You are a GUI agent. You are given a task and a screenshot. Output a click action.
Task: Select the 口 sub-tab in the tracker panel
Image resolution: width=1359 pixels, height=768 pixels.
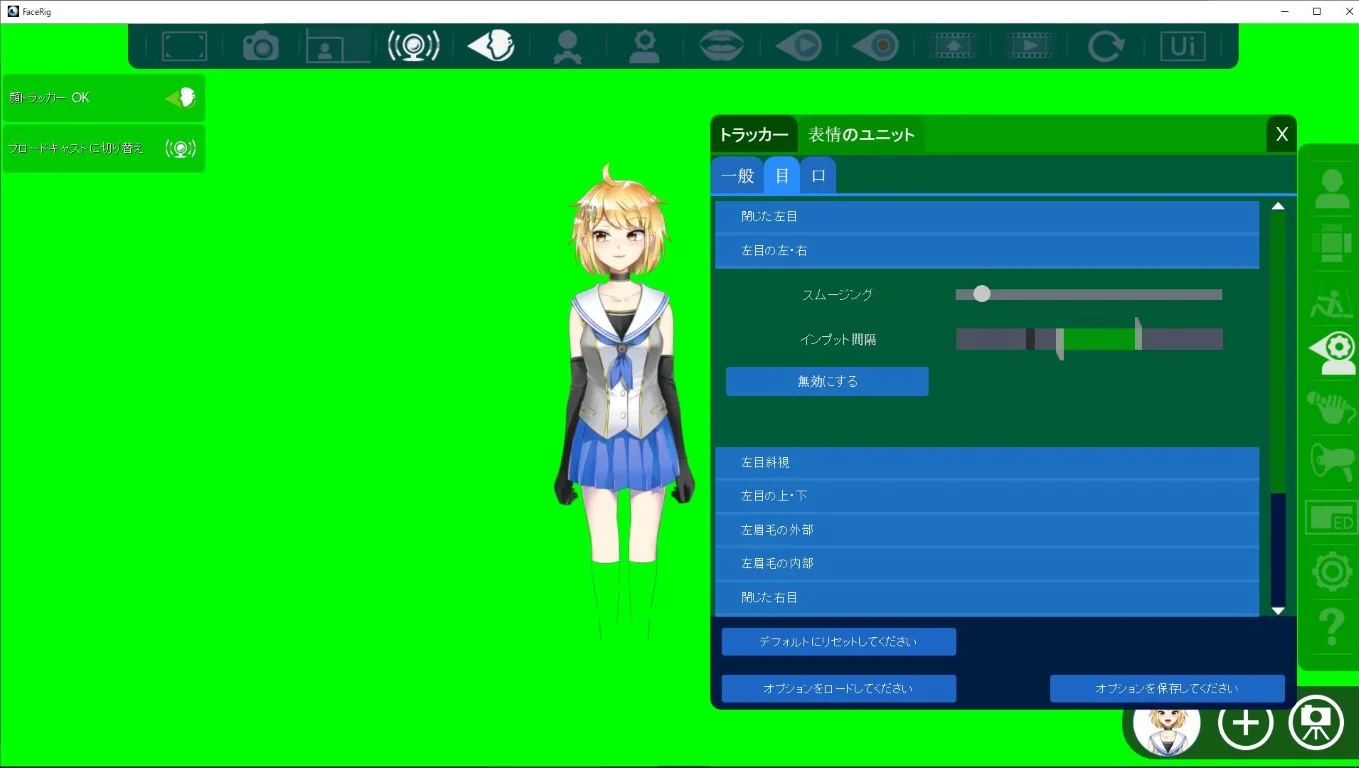coord(818,175)
